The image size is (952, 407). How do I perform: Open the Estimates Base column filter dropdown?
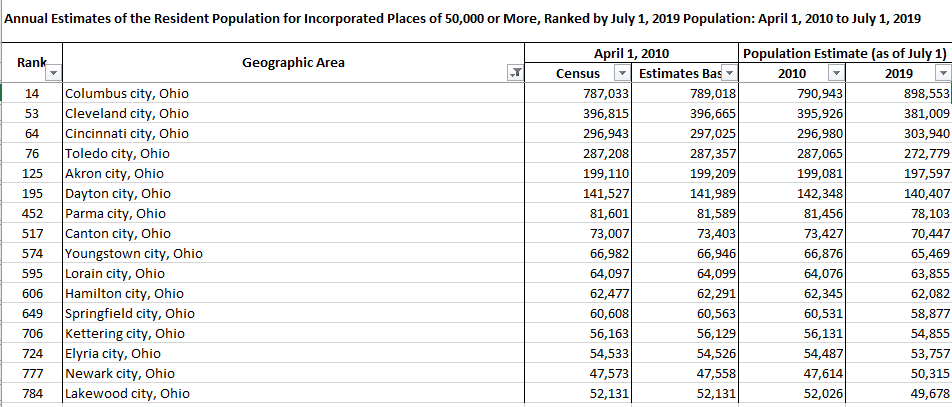729,74
